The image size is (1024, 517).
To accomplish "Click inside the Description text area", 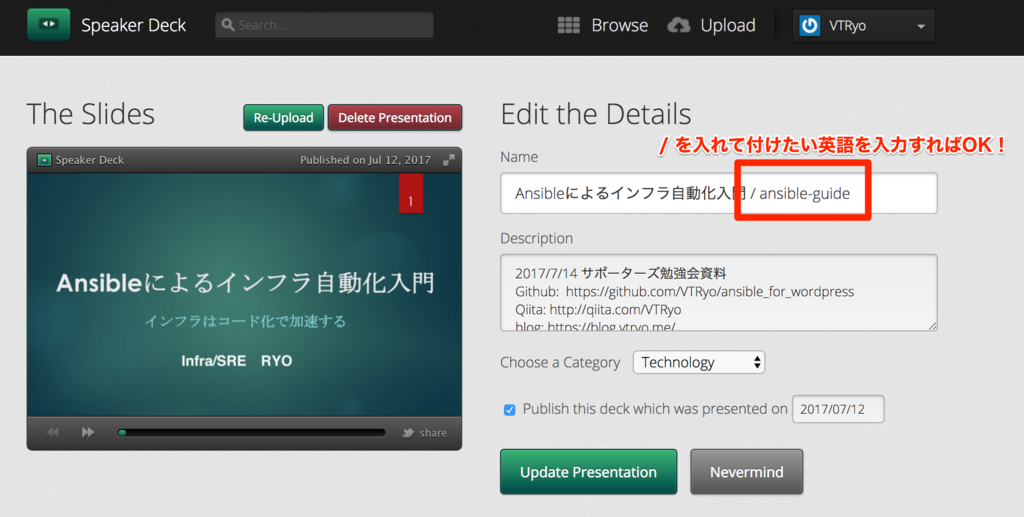I will 718,292.
